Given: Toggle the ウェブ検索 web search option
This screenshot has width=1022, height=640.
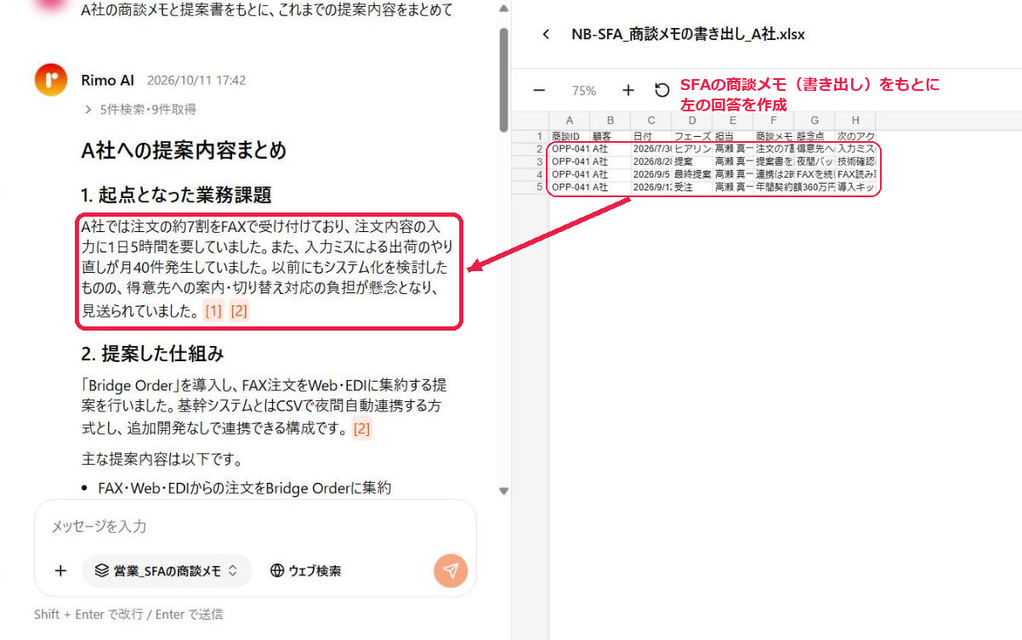Looking at the screenshot, I should coord(306,571).
